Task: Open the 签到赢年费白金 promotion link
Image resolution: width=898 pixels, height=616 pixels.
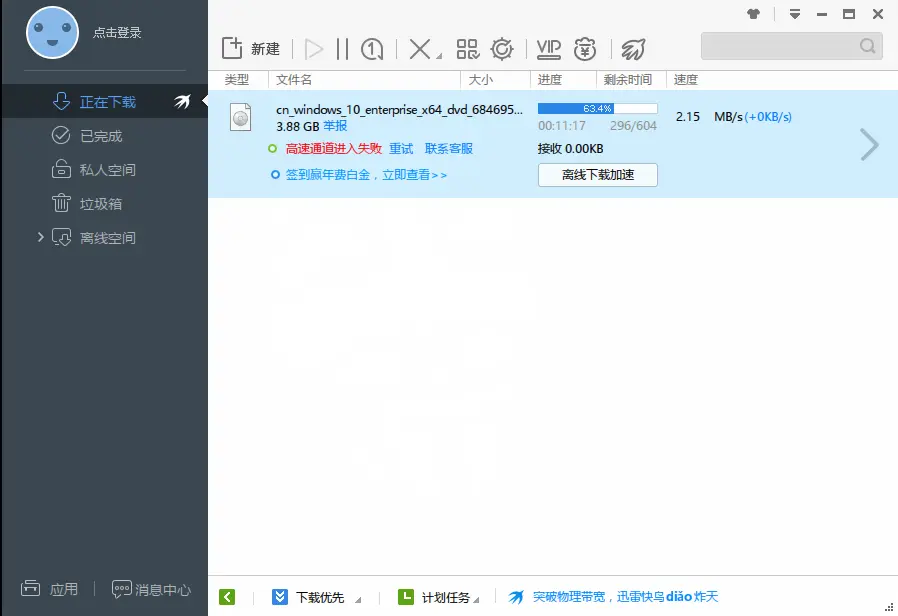Action: (x=366, y=175)
